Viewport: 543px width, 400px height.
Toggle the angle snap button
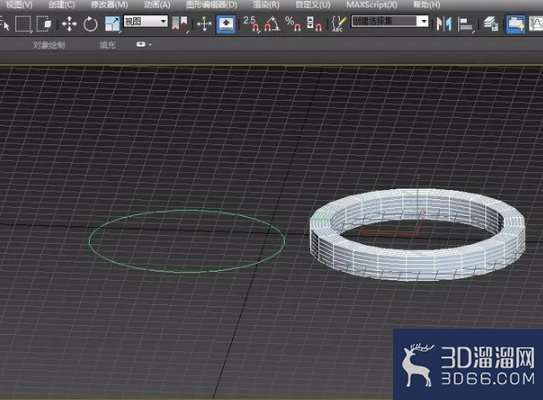[272, 24]
